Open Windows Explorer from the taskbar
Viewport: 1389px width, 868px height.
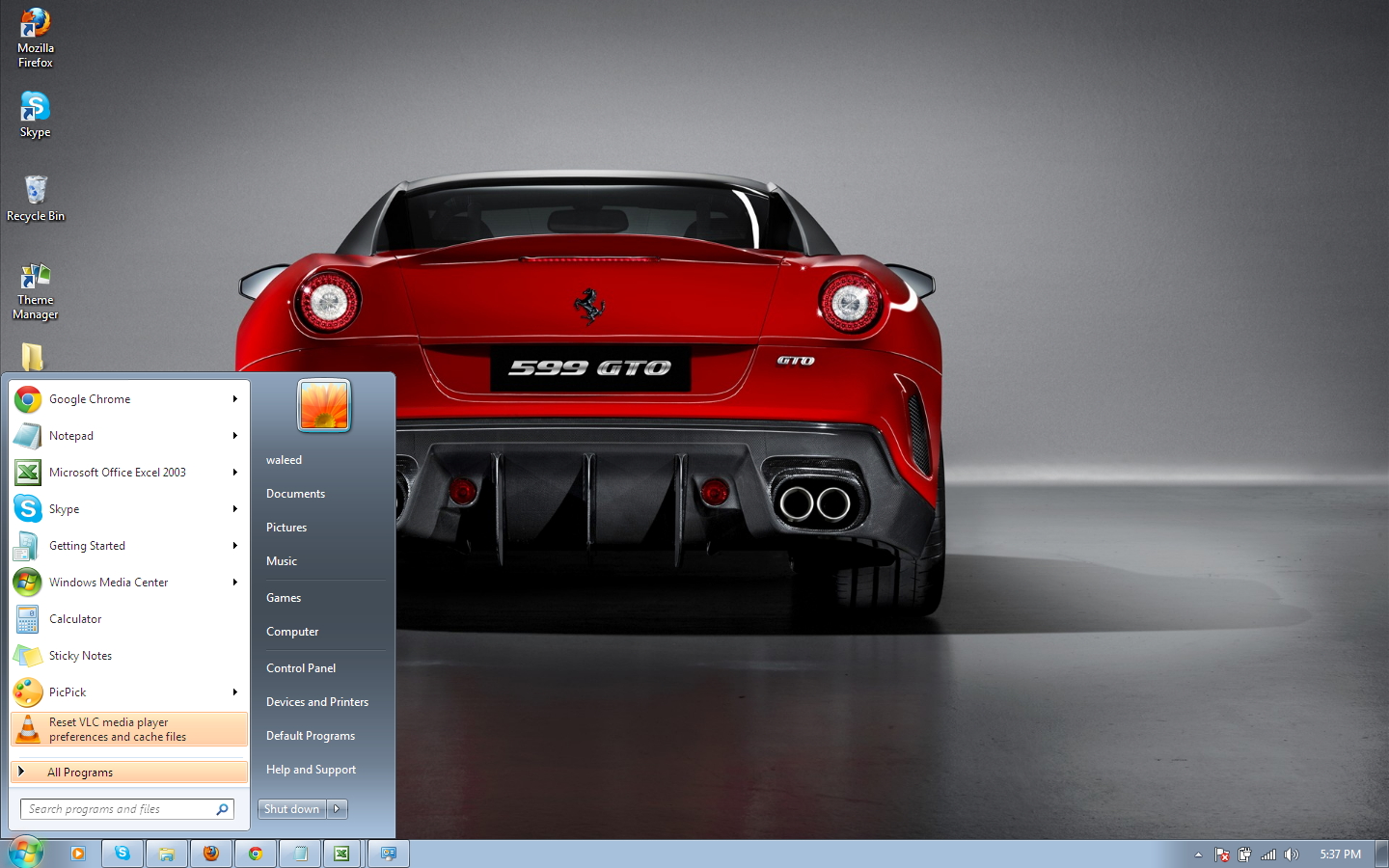point(167,853)
